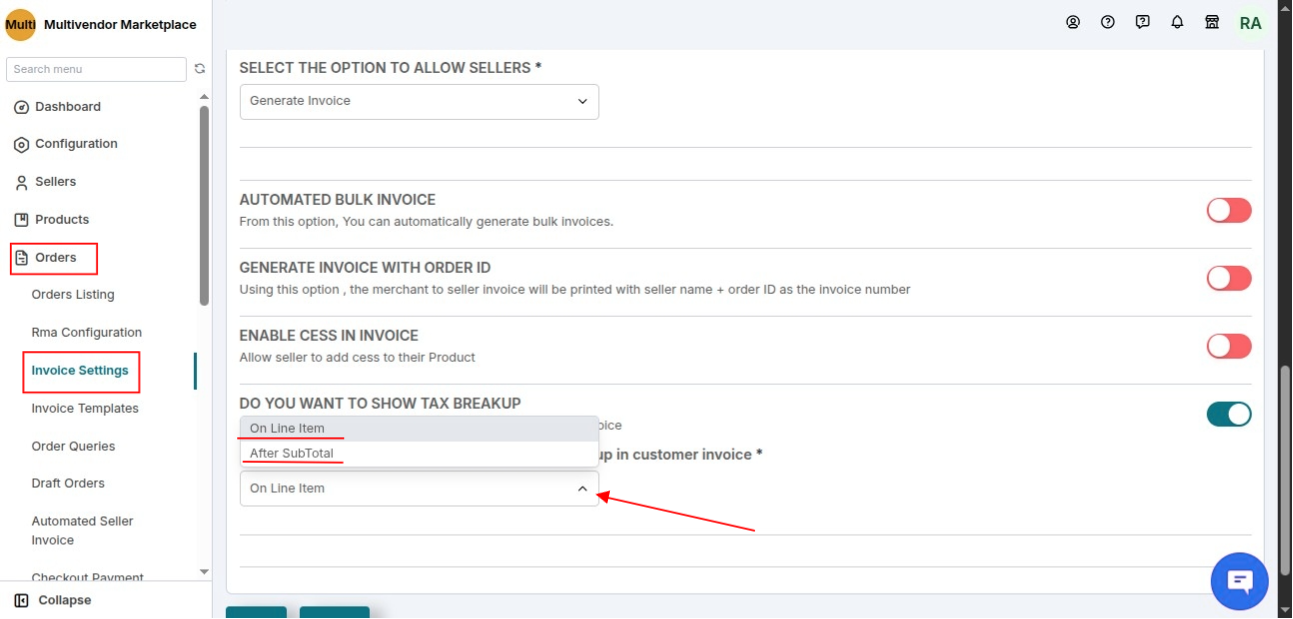Click the refresh icon beside the menu search
Image resolution: width=1293 pixels, height=619 pixels.
point(200,69)
